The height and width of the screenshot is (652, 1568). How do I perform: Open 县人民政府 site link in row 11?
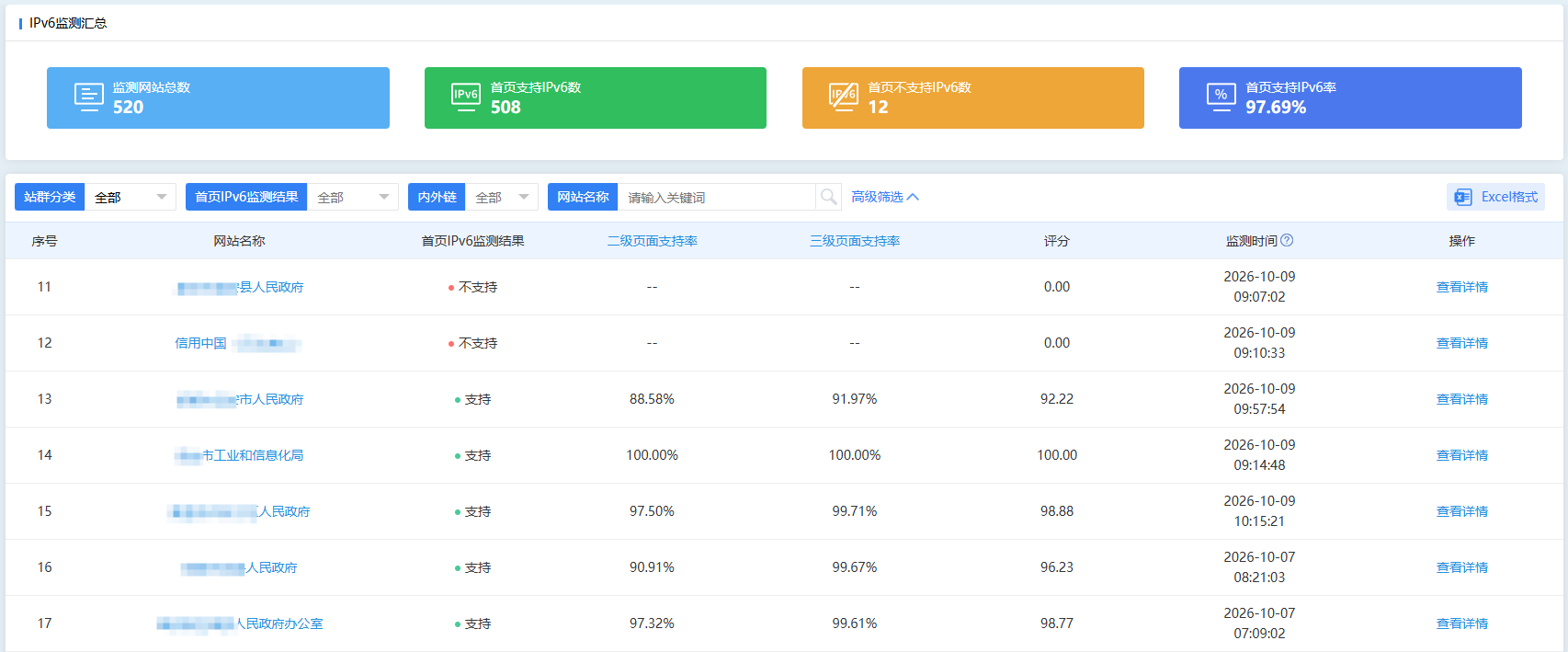pos(240,287)
